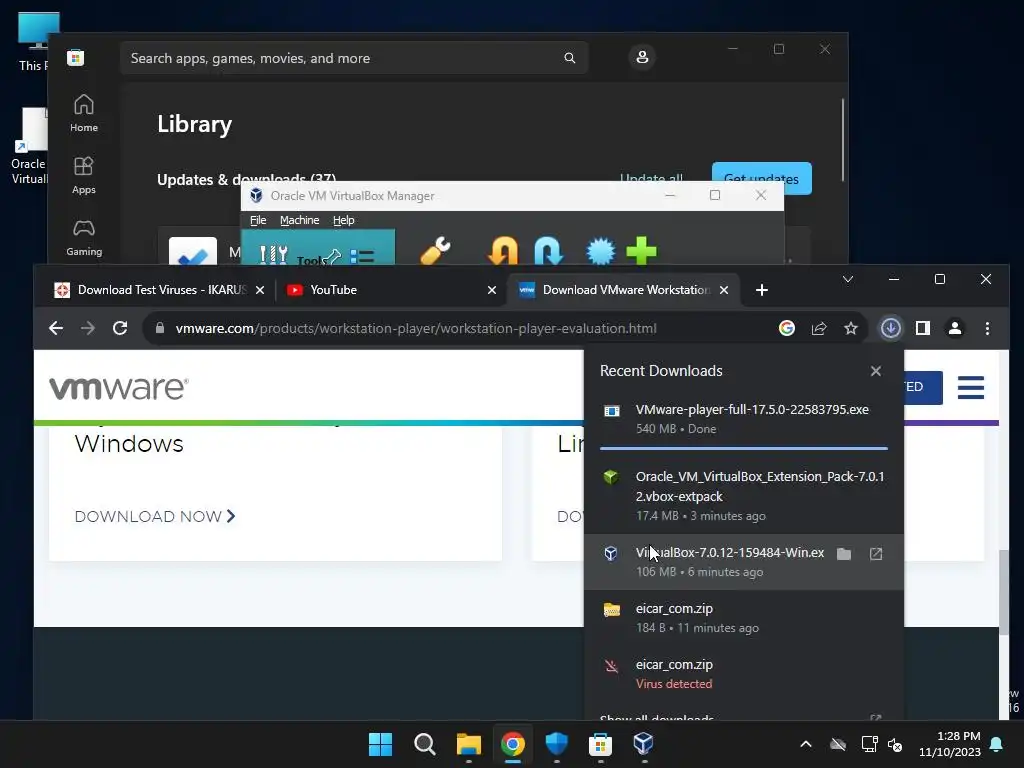
Task: Open File Explorer from taskbar
Action: point(469,744)
